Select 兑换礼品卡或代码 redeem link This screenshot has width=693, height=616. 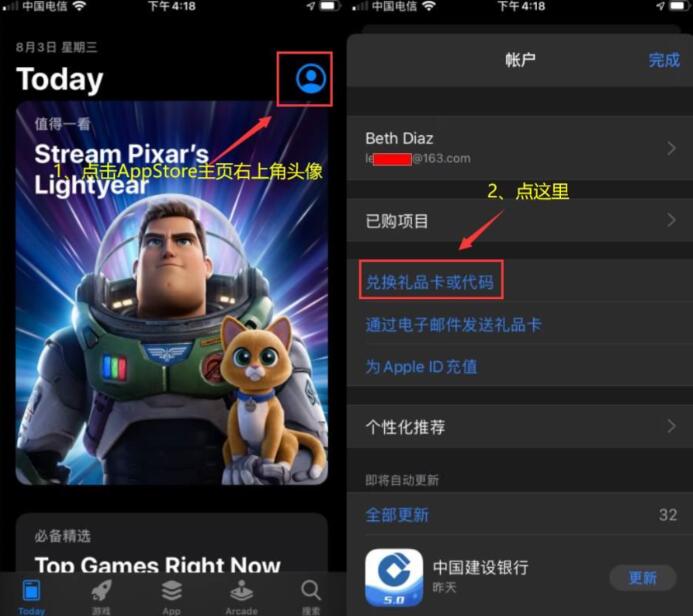[x=430, y=281]
